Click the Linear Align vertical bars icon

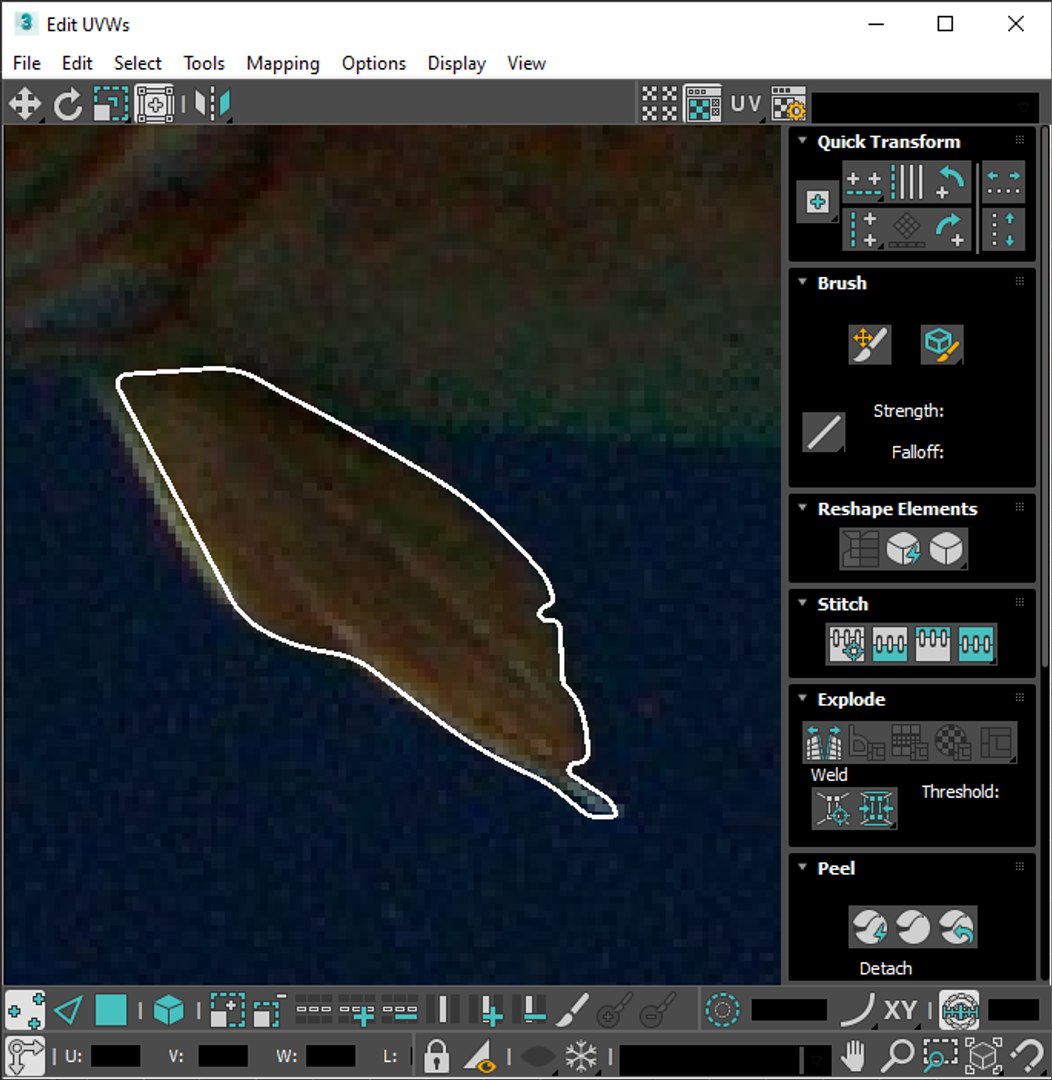(906, 182)
